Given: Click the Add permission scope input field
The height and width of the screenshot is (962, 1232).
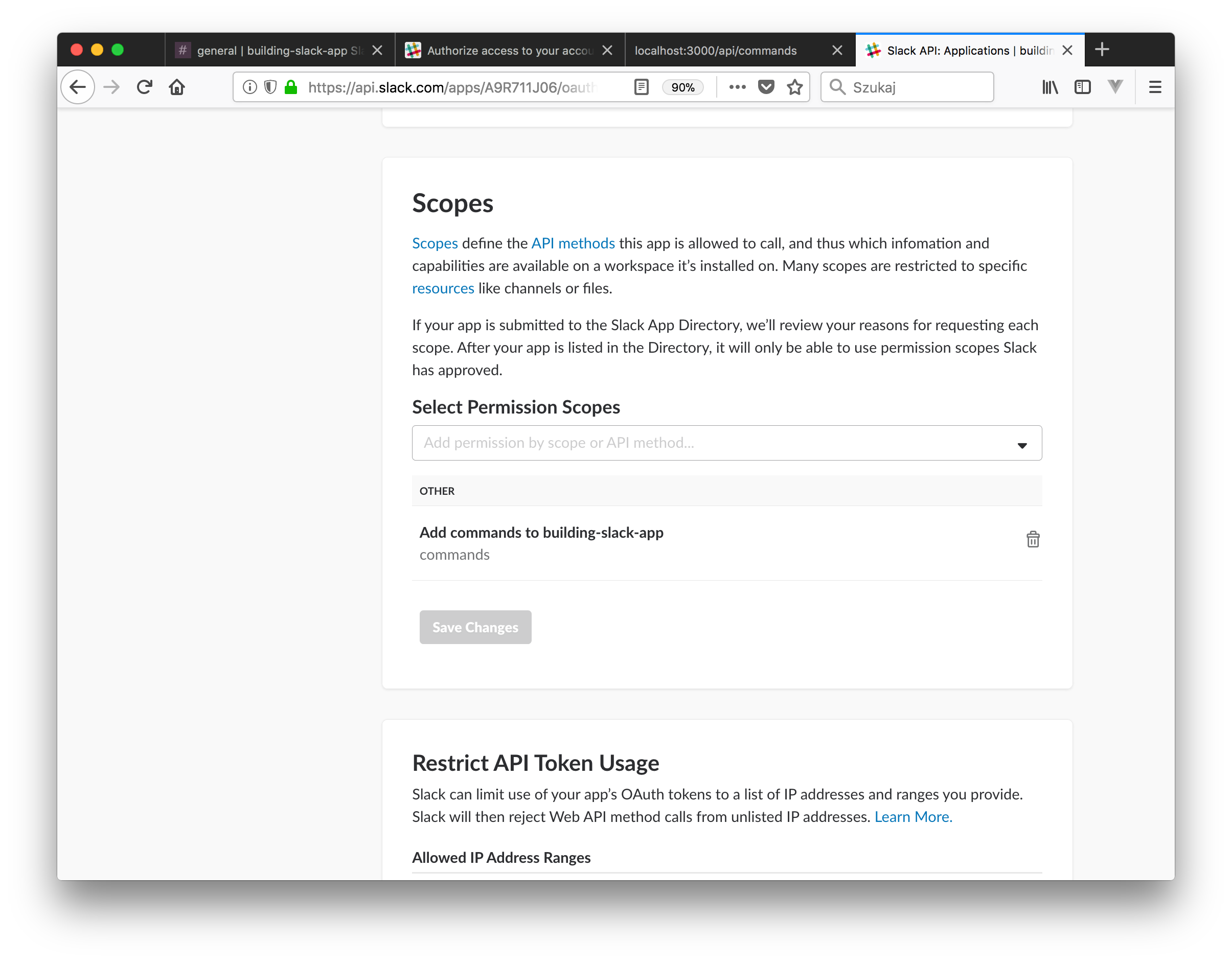Looking at the screenshot, I should click(727, 442).
